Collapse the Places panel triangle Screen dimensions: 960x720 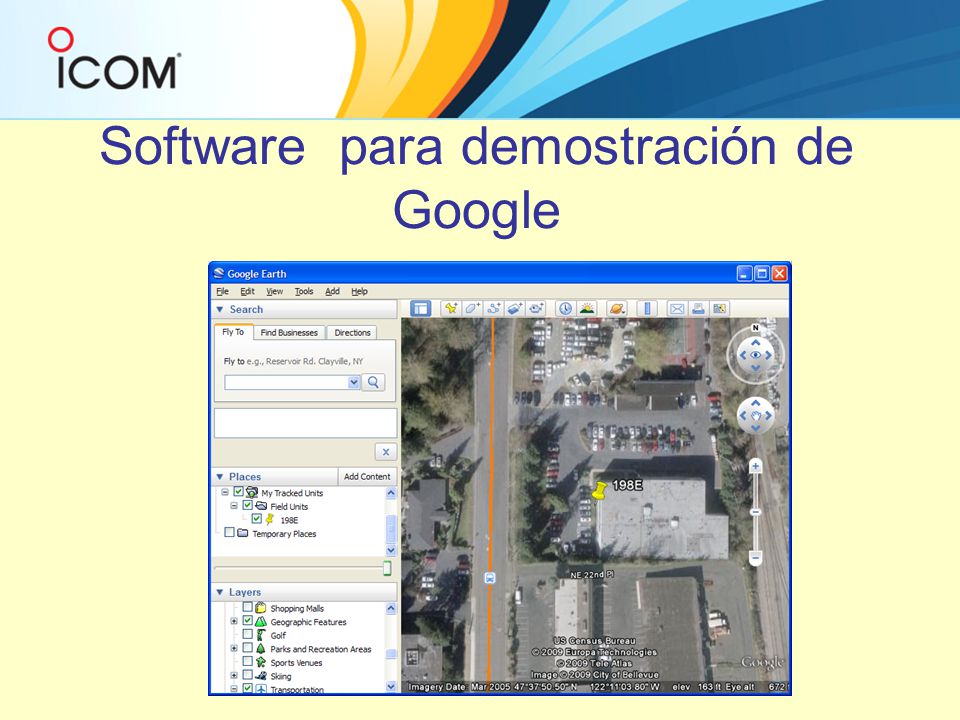click(x=220, y=477)
